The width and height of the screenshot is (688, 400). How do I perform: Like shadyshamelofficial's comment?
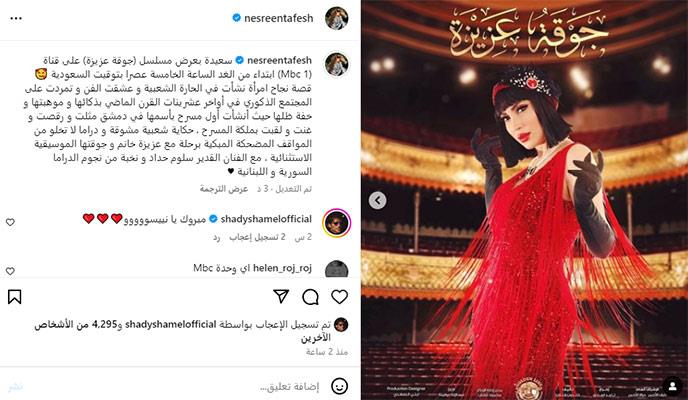point(10,222)
